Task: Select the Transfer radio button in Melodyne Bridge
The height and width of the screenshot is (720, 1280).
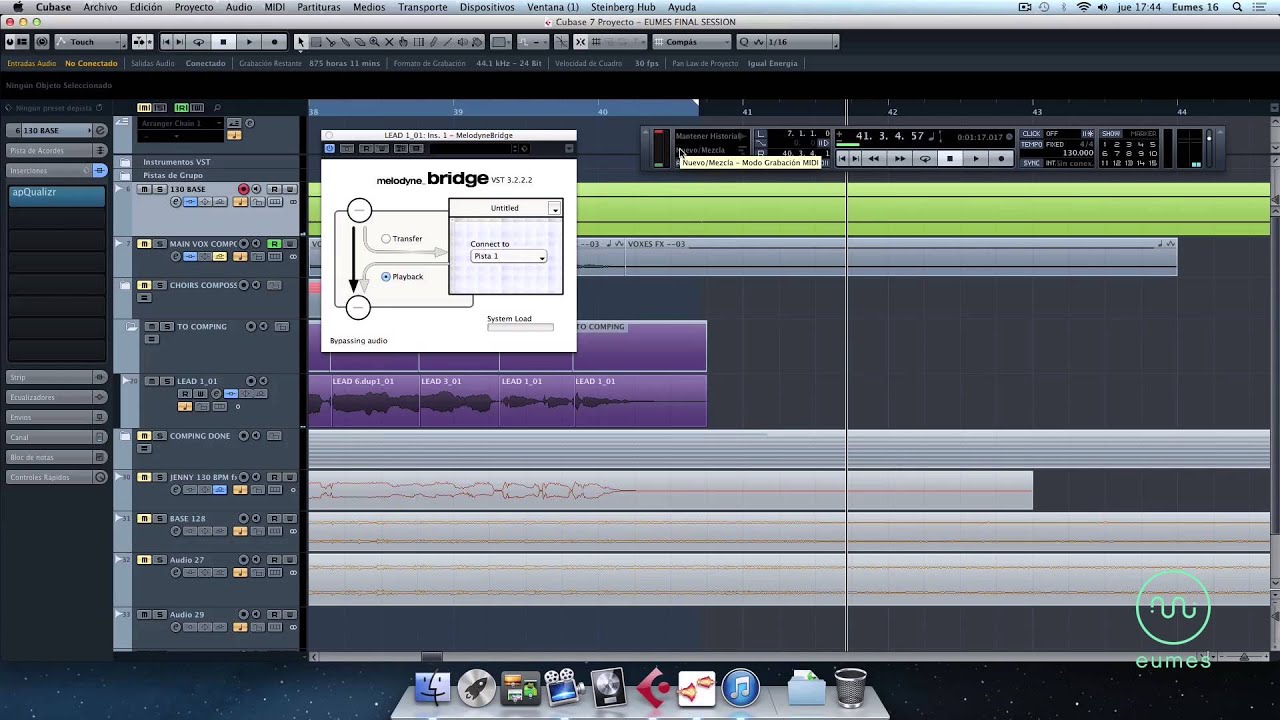Action: pyautogui.click(x=386, y=239)
